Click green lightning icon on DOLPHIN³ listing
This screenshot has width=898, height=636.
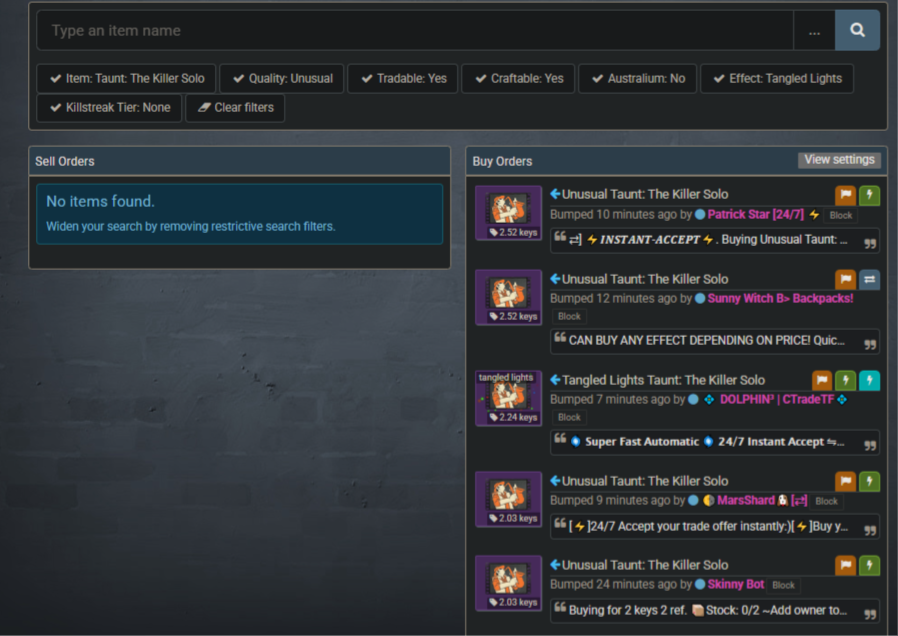[x=845, y=380]
